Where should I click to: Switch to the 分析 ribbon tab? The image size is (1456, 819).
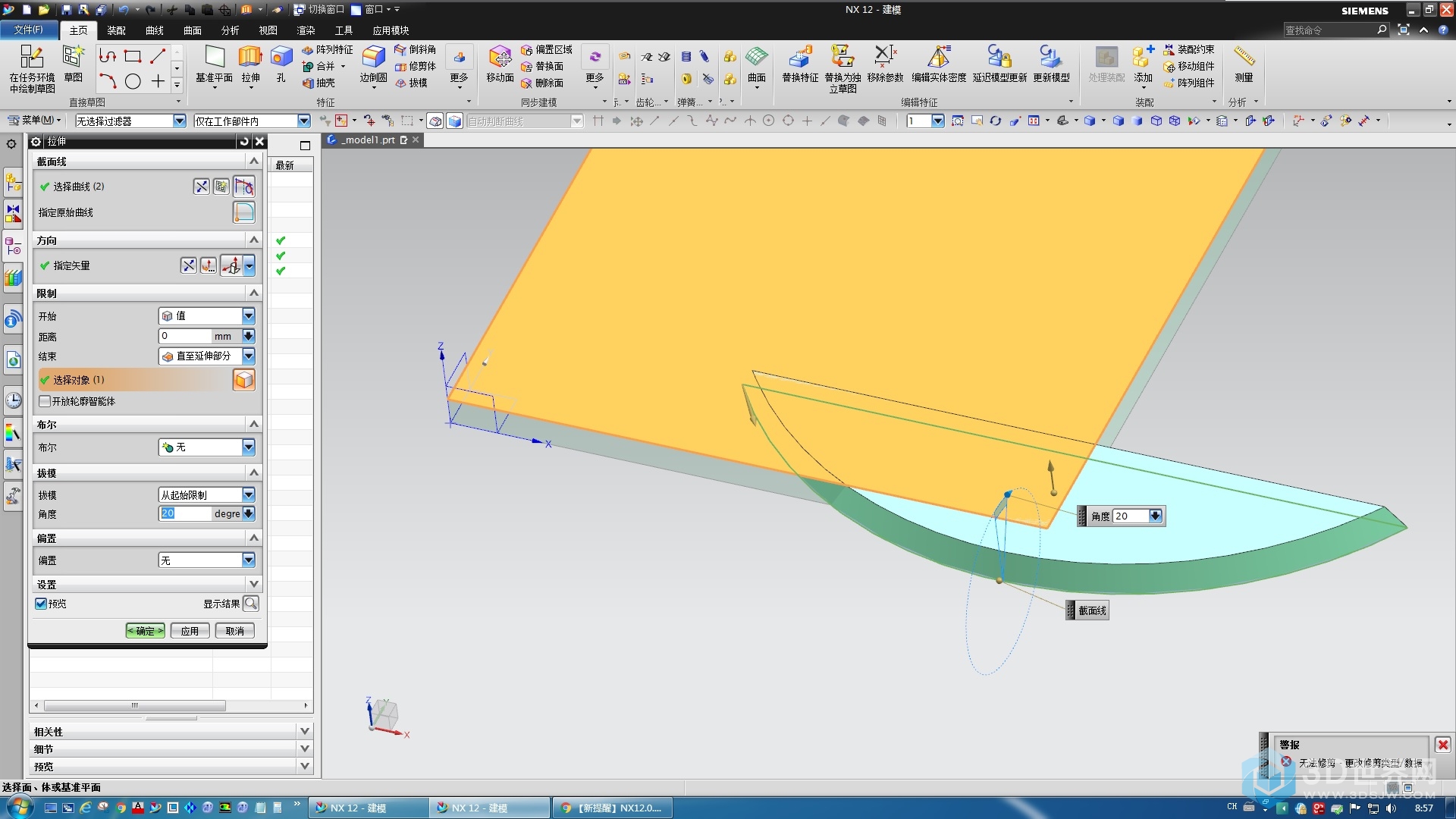click(x=230, y=30)
